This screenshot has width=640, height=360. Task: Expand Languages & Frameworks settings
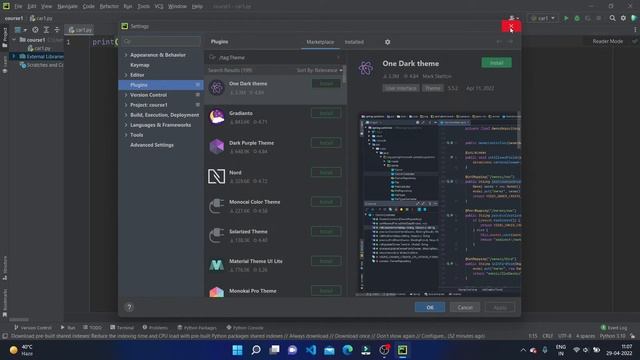tap(126, 125)
